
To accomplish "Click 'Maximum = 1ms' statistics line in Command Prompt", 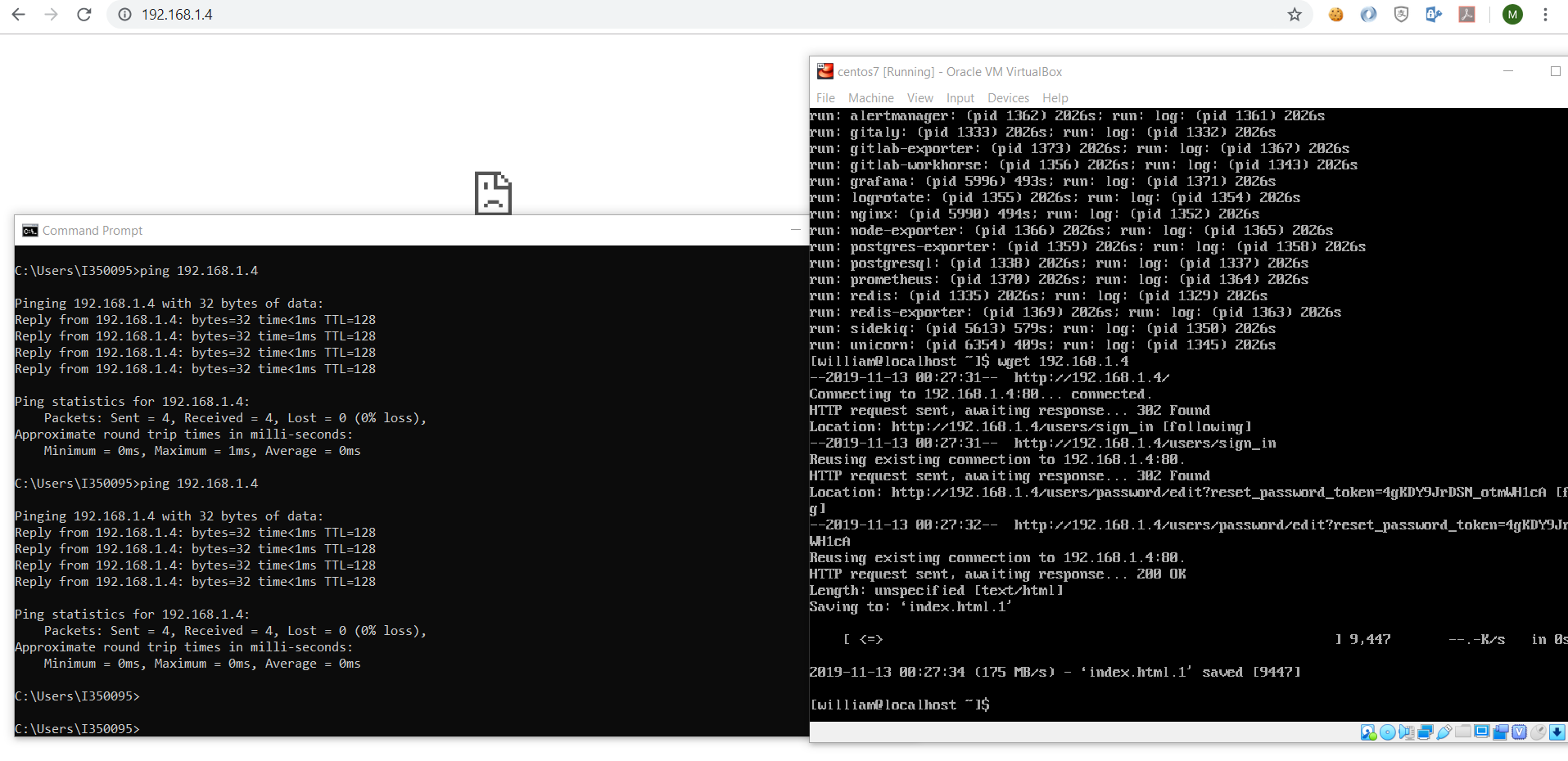I will pos(202,451).
